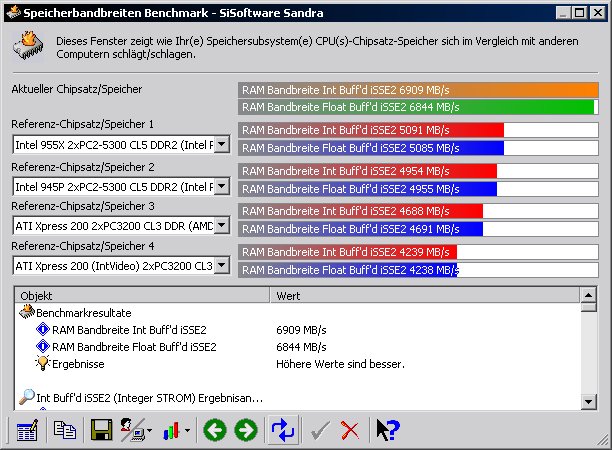
Task: Open Referenz-Chipsatz 4 combo box arrow
Action: pyautogui.click(x=222, y=265)
